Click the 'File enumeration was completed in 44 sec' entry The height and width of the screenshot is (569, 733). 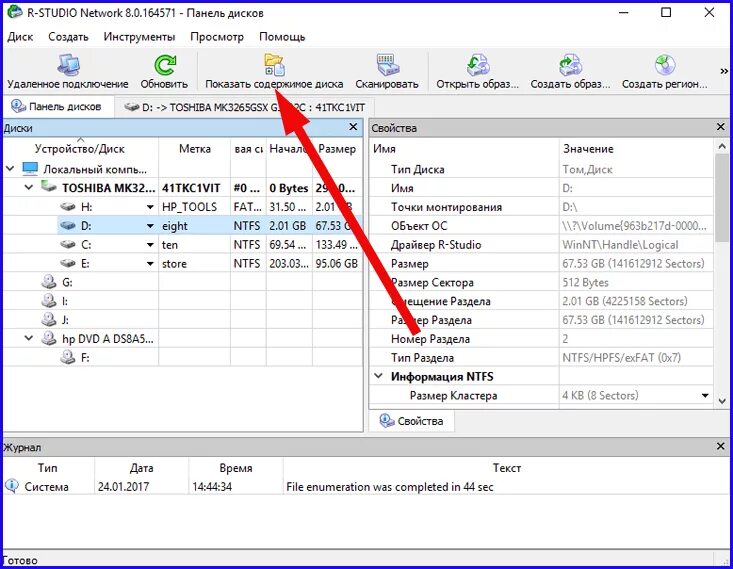tap(389, 487)
